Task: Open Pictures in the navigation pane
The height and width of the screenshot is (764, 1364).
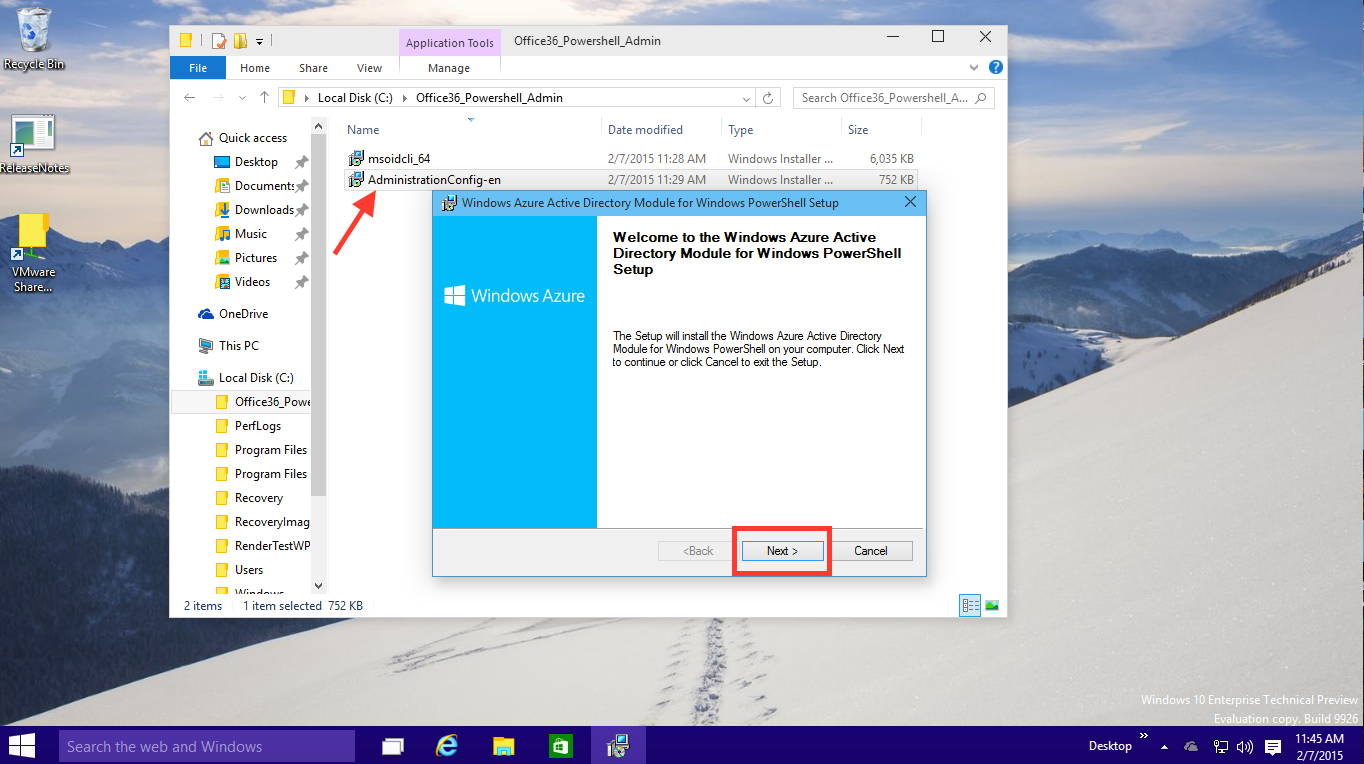Action: [x=256, y=258]
